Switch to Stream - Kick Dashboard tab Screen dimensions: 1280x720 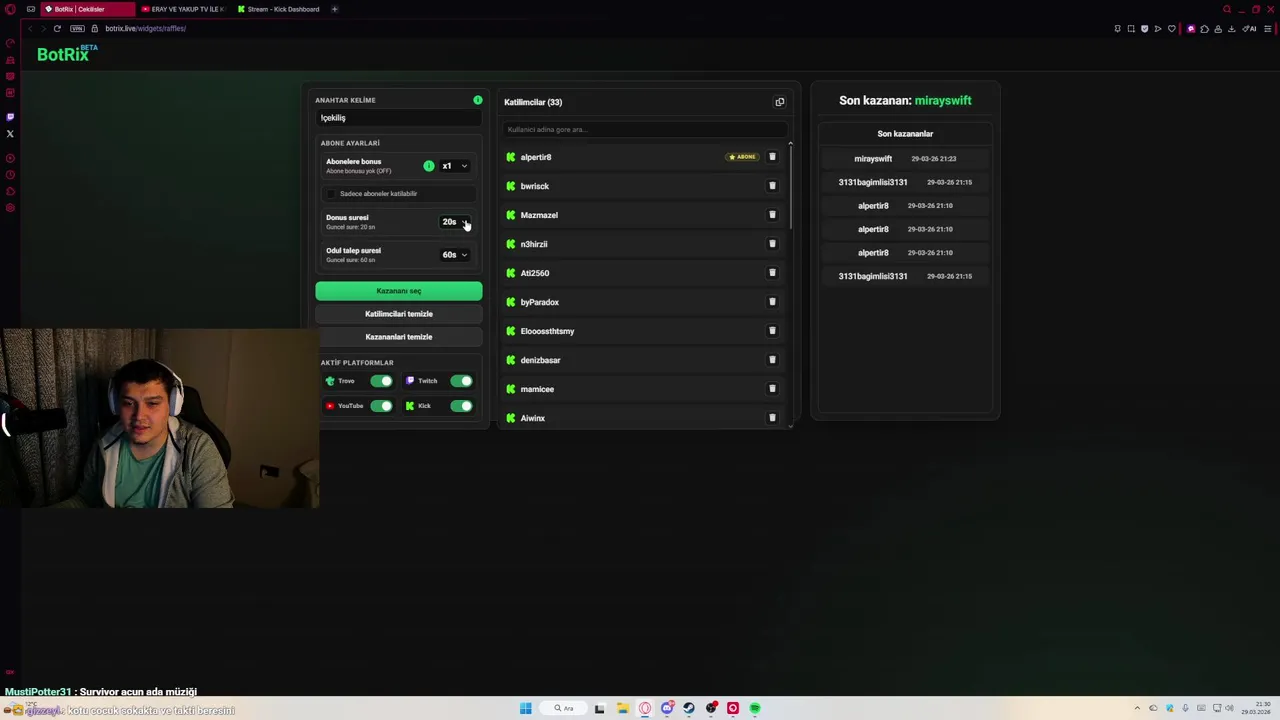[279, 9]
